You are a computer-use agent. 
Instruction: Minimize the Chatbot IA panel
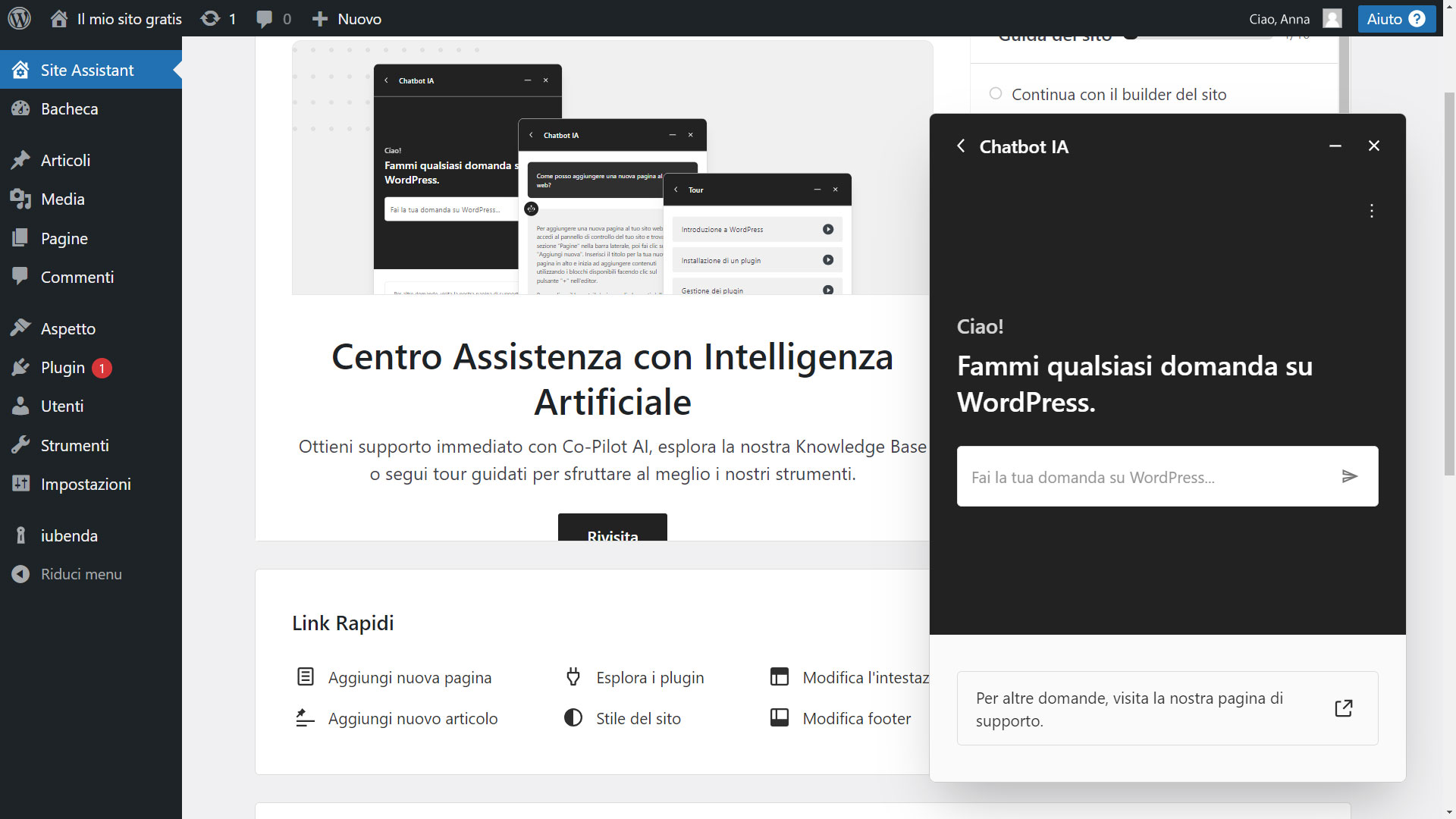[1335, 146]
